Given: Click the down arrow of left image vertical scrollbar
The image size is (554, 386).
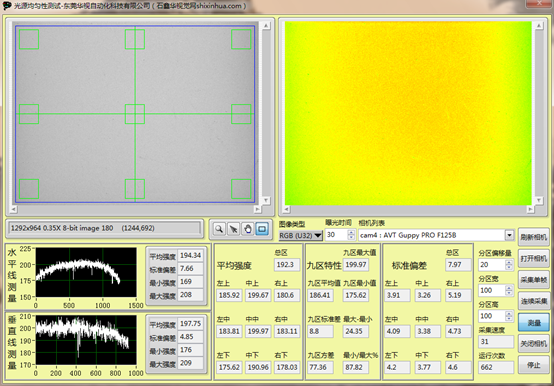Looking at the screenshot, I should (x=266, y=200).
